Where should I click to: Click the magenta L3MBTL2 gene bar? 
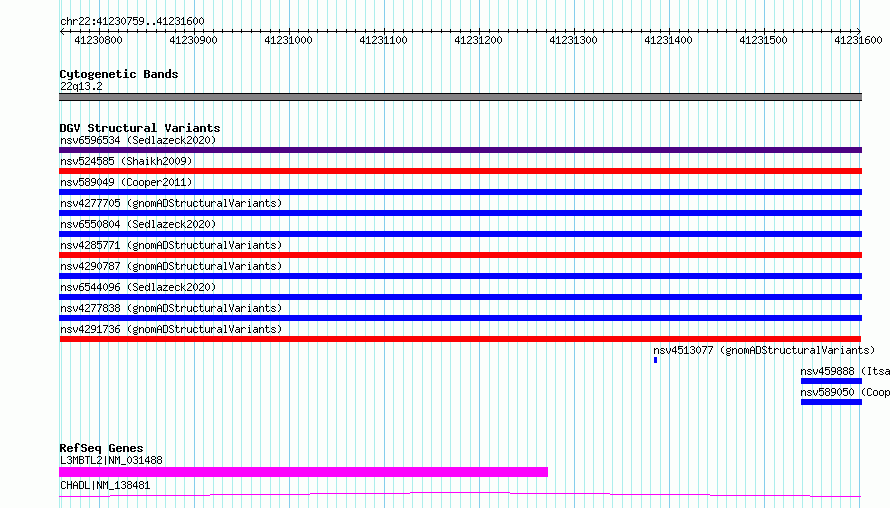[304, 472]
